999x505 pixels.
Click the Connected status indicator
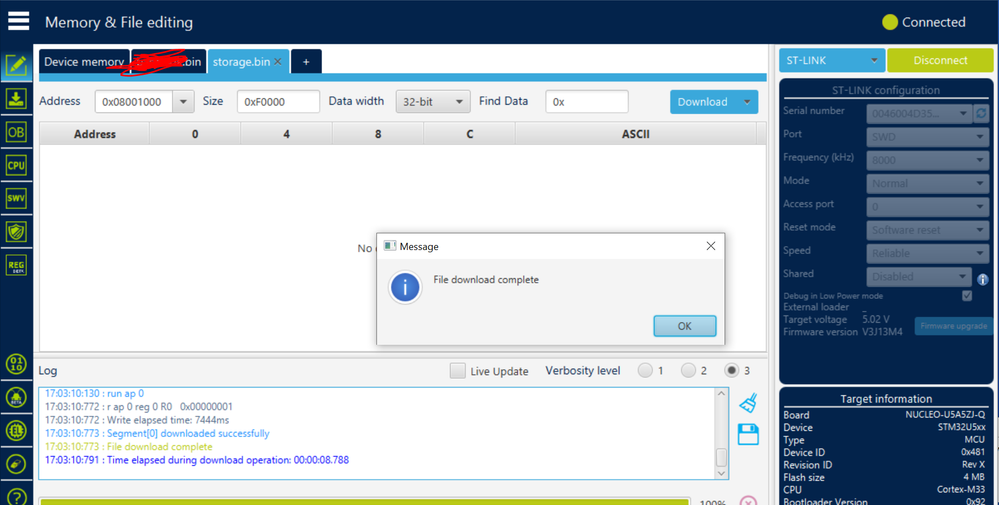(x=924, y=22)
